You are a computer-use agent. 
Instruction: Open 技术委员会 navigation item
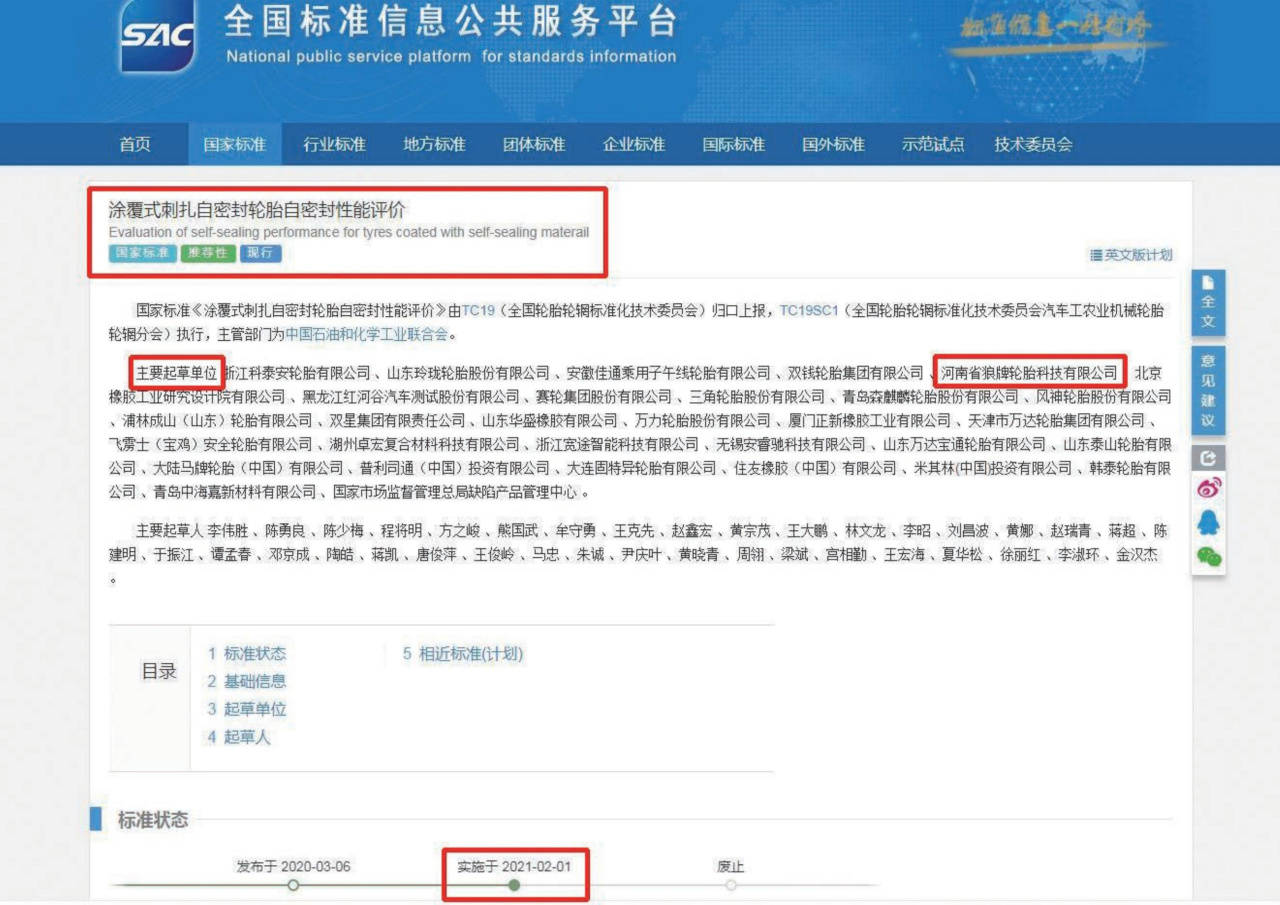pos(1033,144)
